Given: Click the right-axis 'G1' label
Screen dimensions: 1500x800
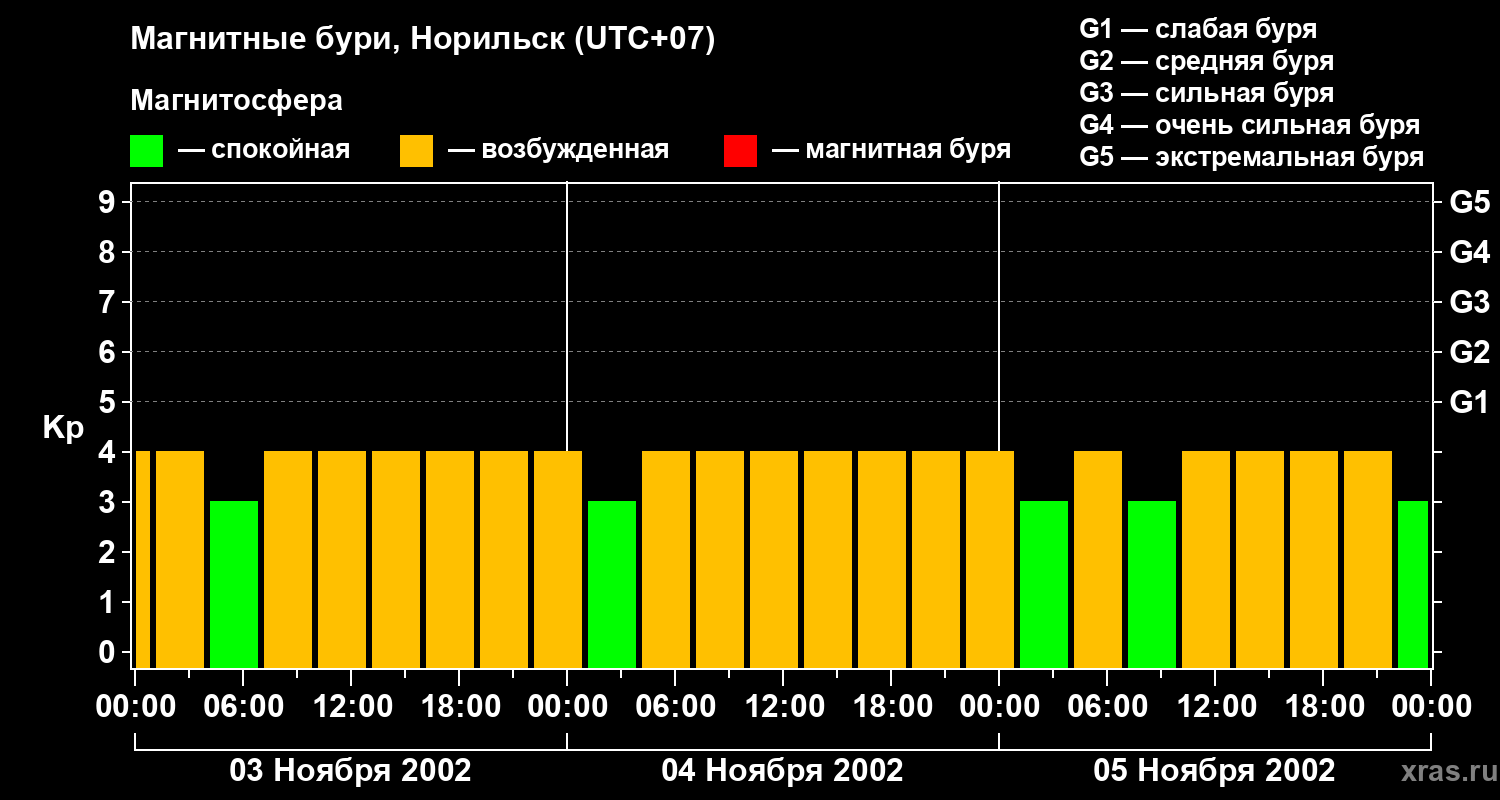Looking at the screenshot, I should coord(1469,402).
